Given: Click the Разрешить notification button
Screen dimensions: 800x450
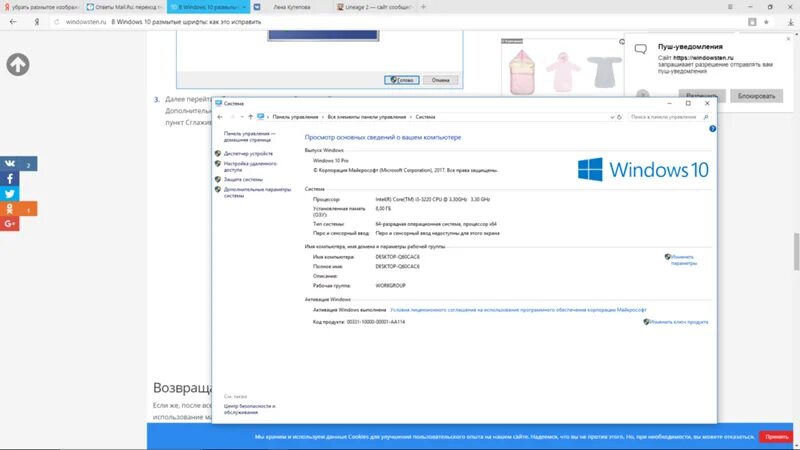Looking at the screenshot, I should point(702,96).
